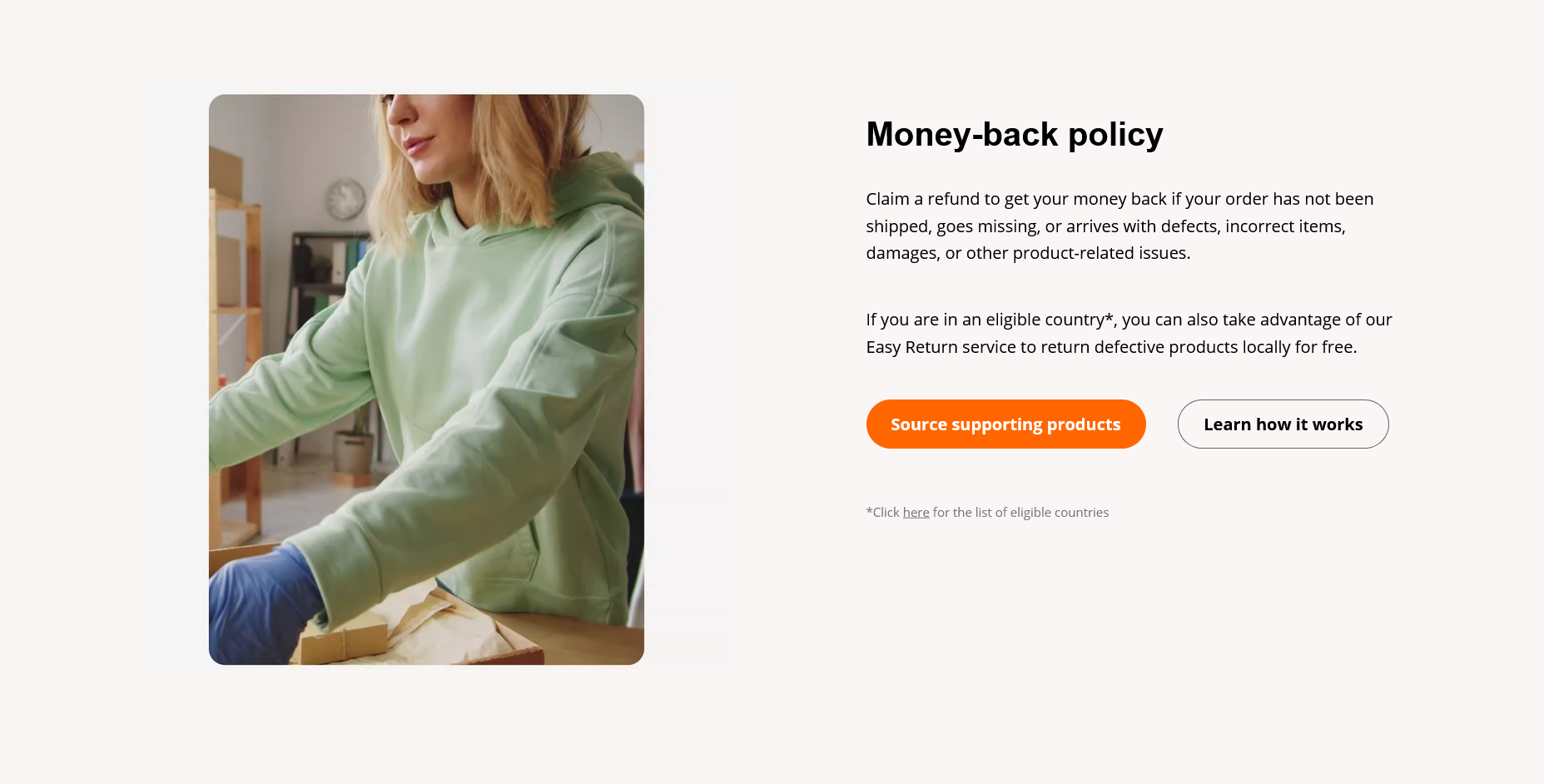Click the wall clock in the photo

(345, 200)
